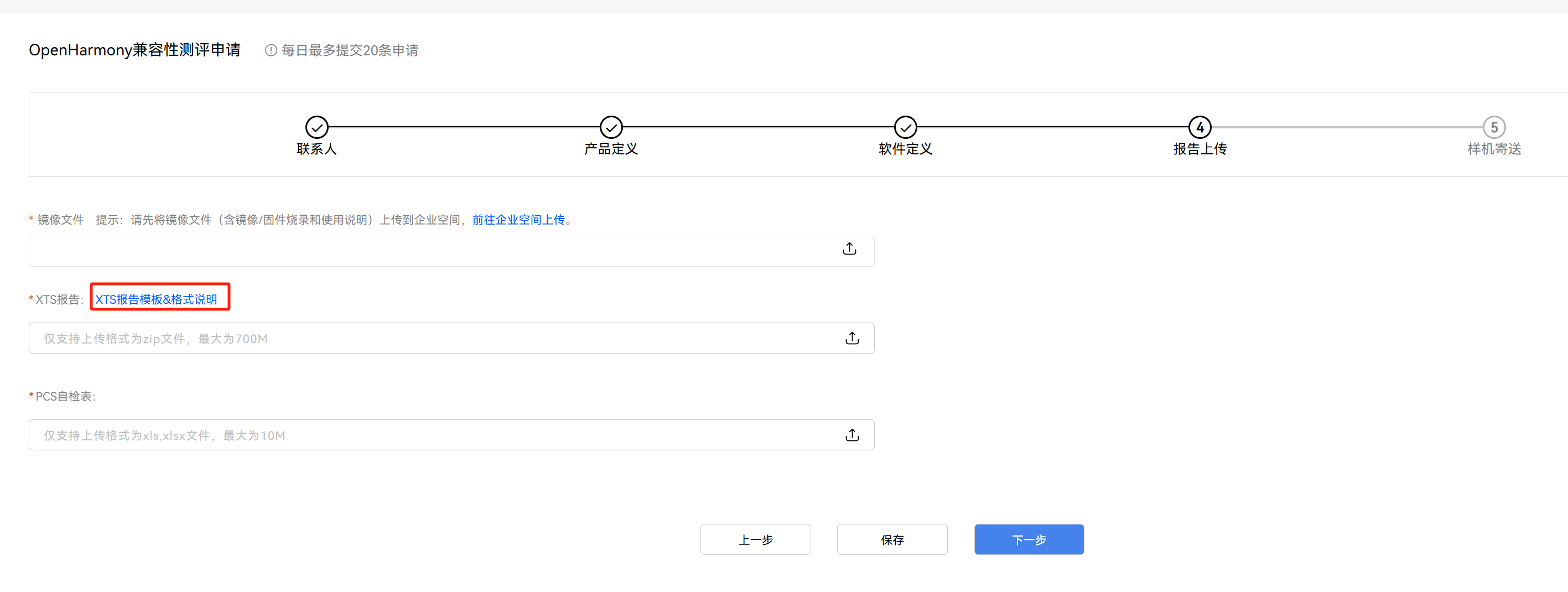Focus the 镜像文件 input field
The height and width of the screenshot is (592, 1568).
pyautogui.click(x=451, y=251)
